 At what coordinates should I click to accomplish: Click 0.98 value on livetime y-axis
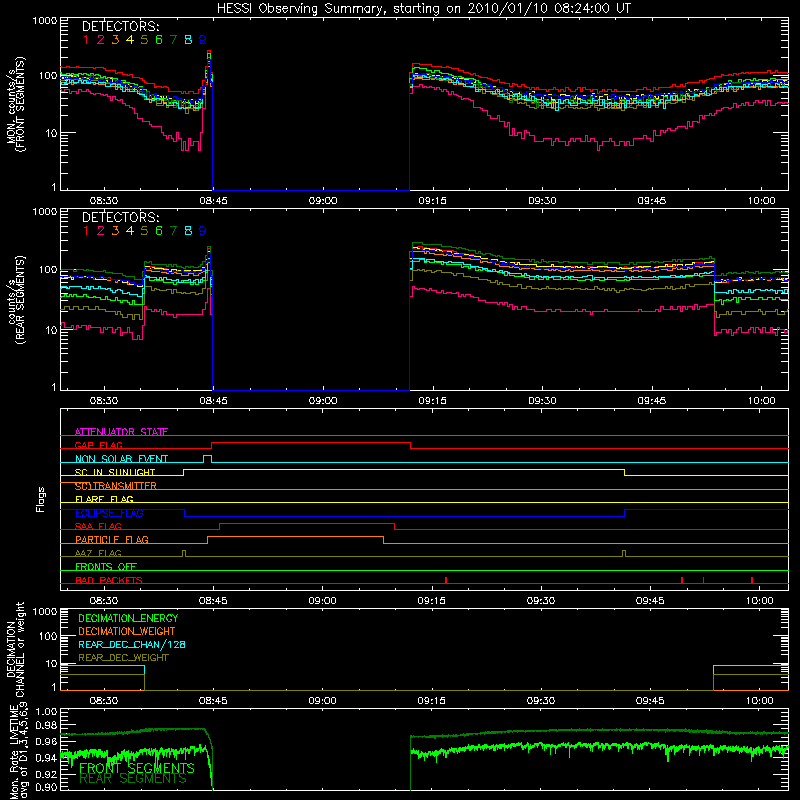pyautogui.click(x=46, y=726)
